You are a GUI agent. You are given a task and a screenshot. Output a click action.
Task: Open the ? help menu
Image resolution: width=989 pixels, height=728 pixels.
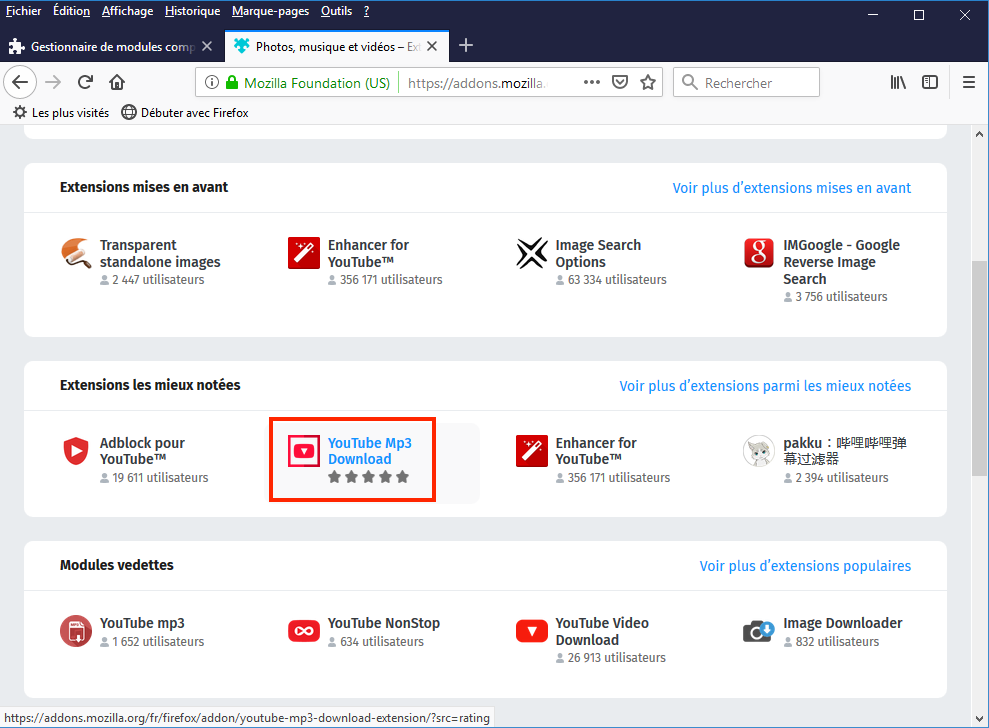(366, 11)
